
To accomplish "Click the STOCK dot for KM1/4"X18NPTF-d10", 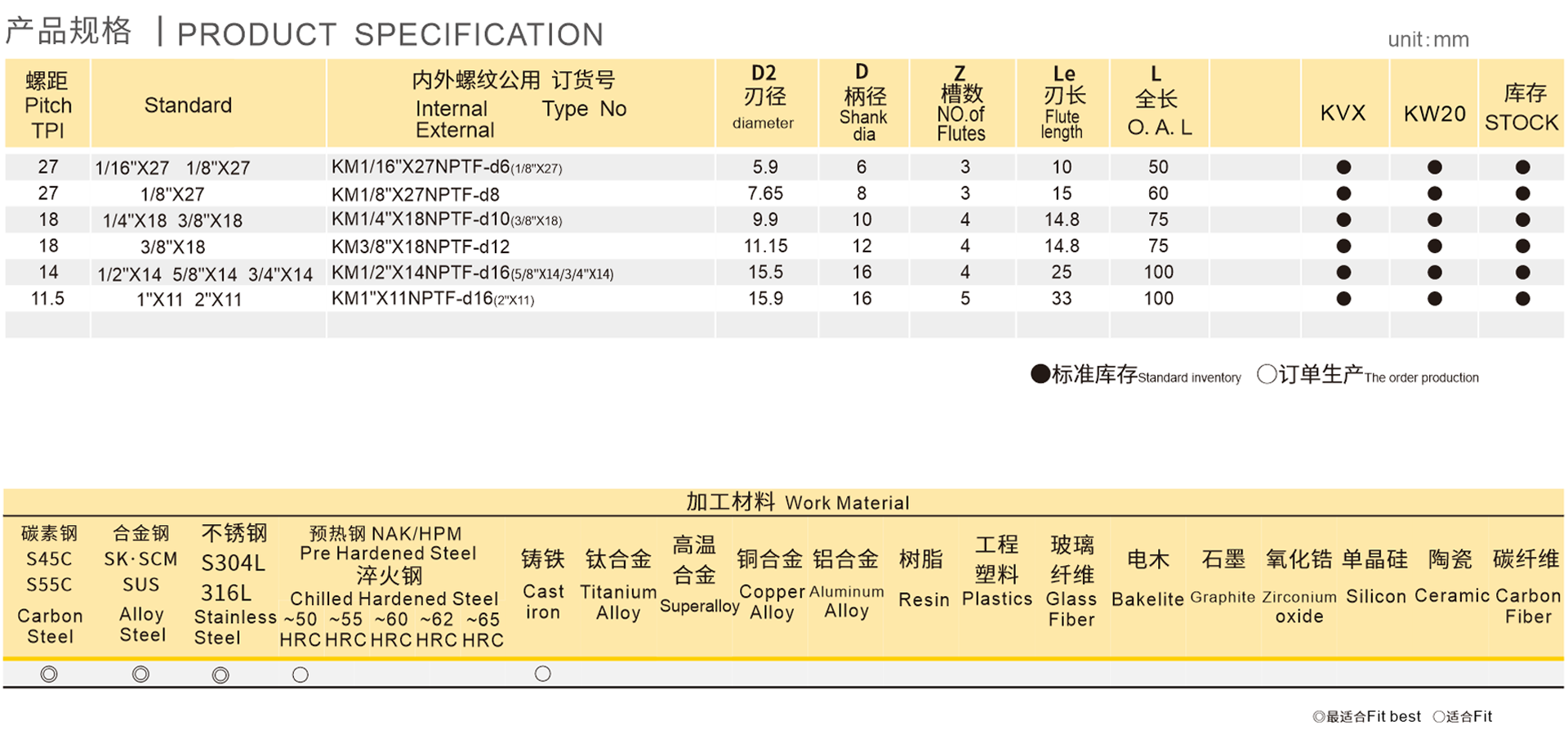I will (1522, 219).
